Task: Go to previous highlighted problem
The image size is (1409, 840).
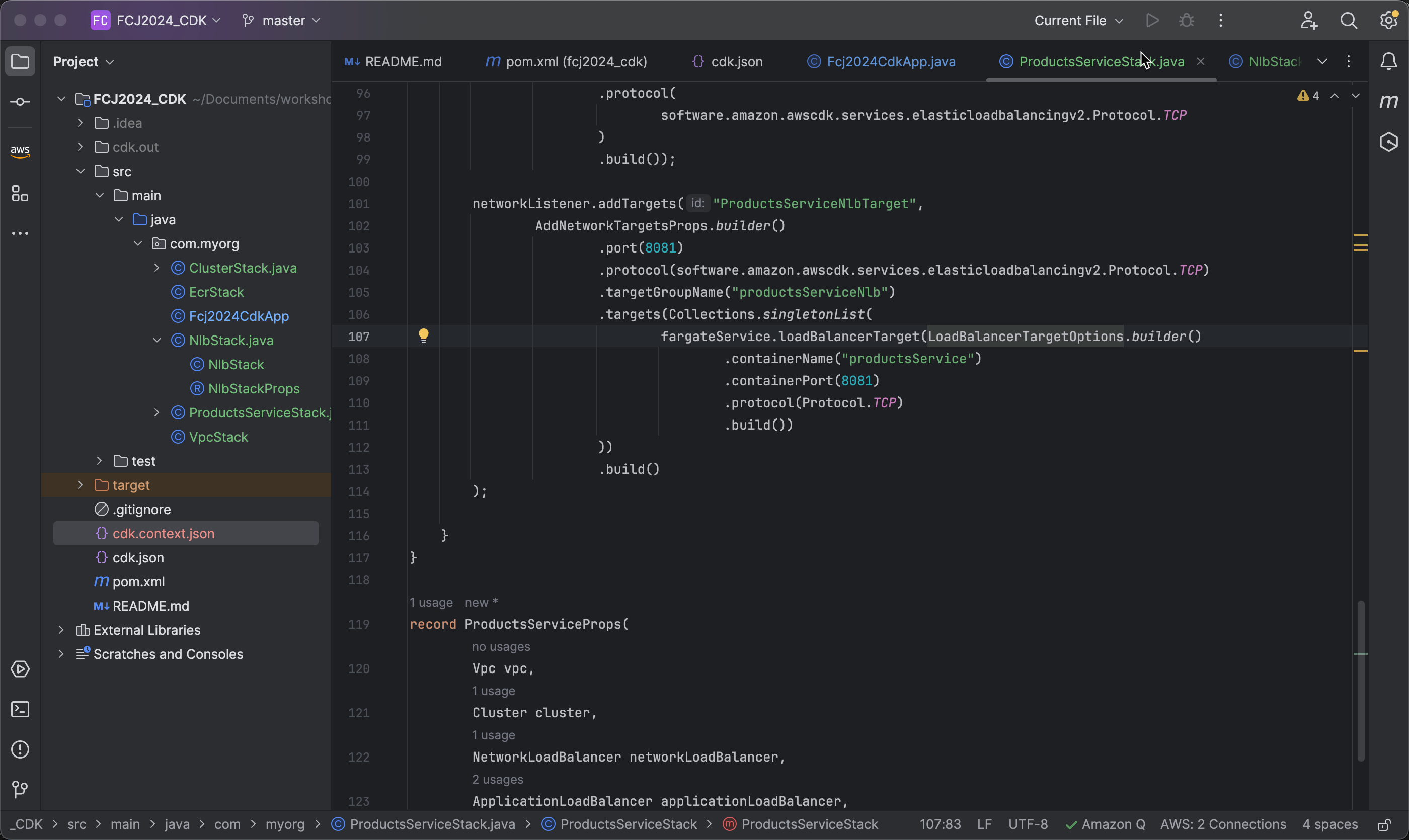Action: [x=1335, y=96]
